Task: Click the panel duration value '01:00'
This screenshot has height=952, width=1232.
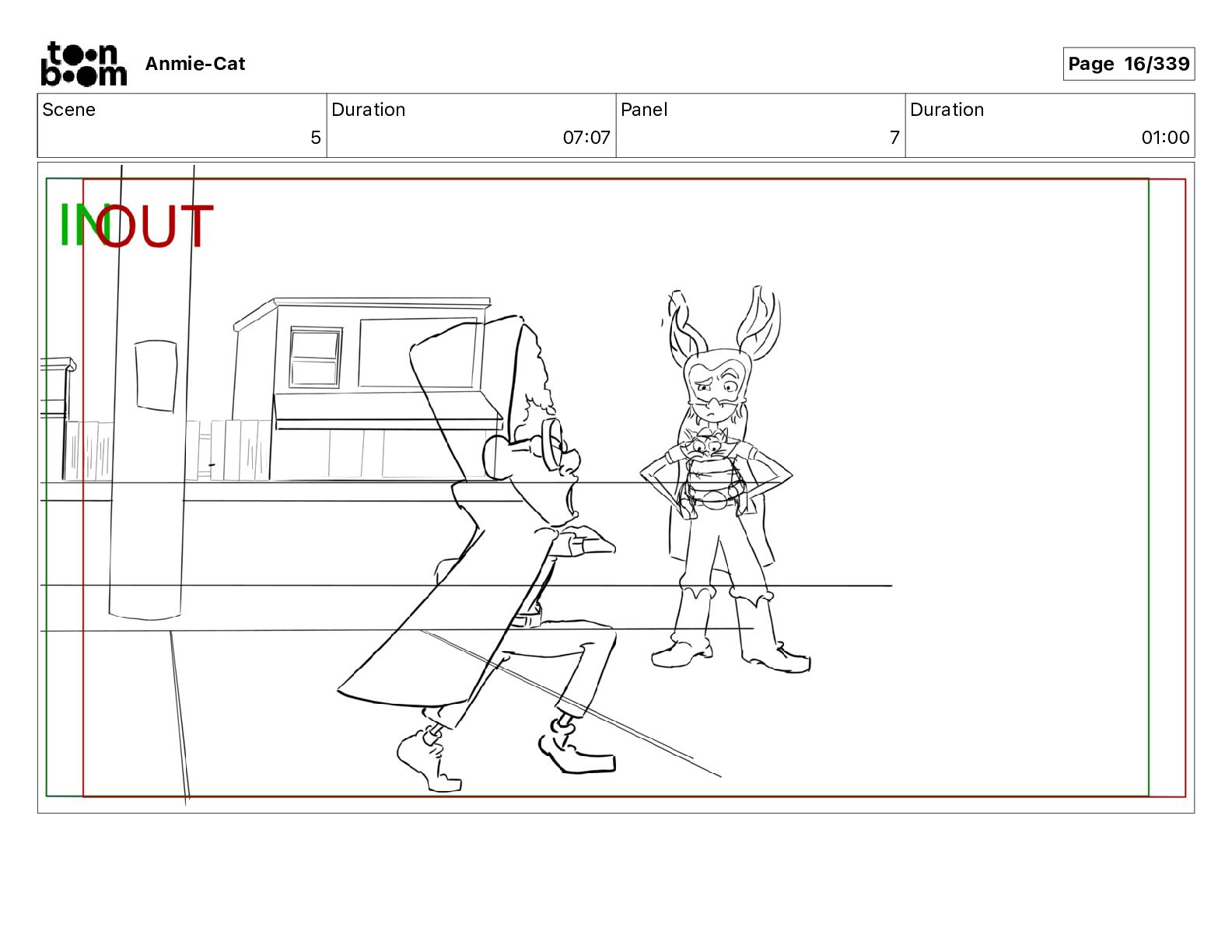Action: (1165, 138)
